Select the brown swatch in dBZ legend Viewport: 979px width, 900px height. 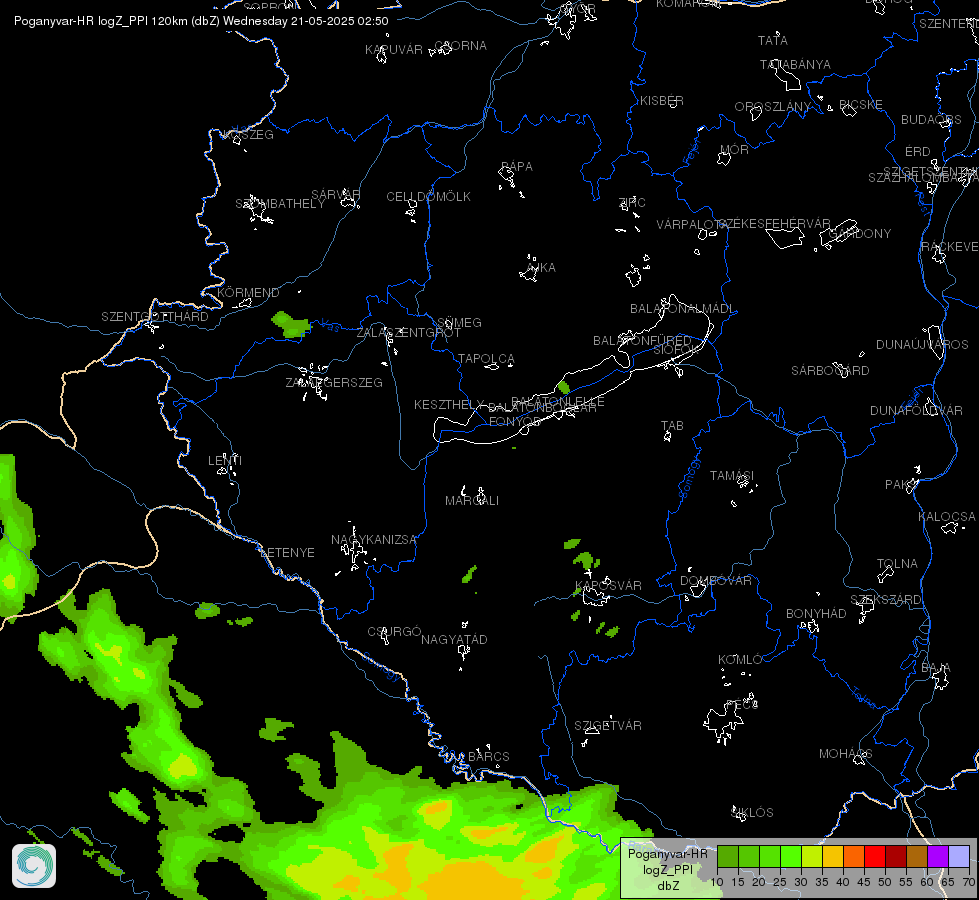tap(917, 857)
